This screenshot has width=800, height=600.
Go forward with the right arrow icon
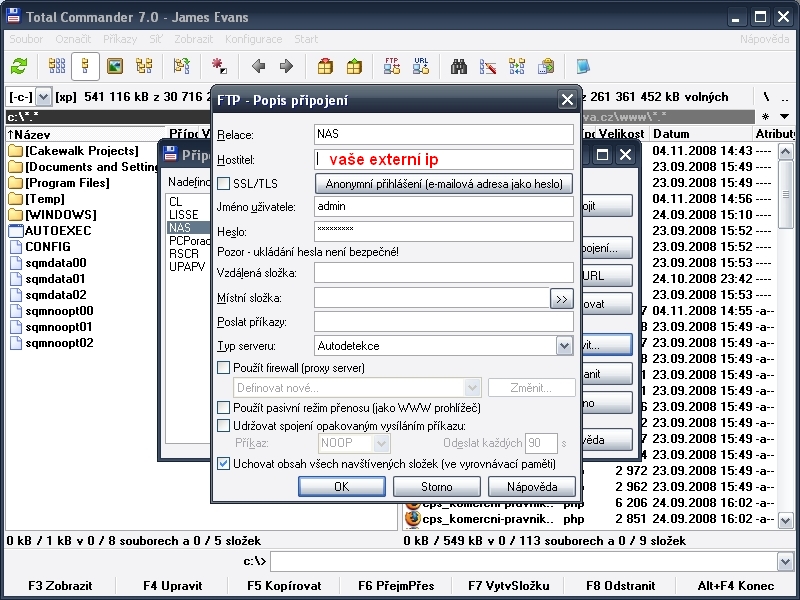point(286,66)
